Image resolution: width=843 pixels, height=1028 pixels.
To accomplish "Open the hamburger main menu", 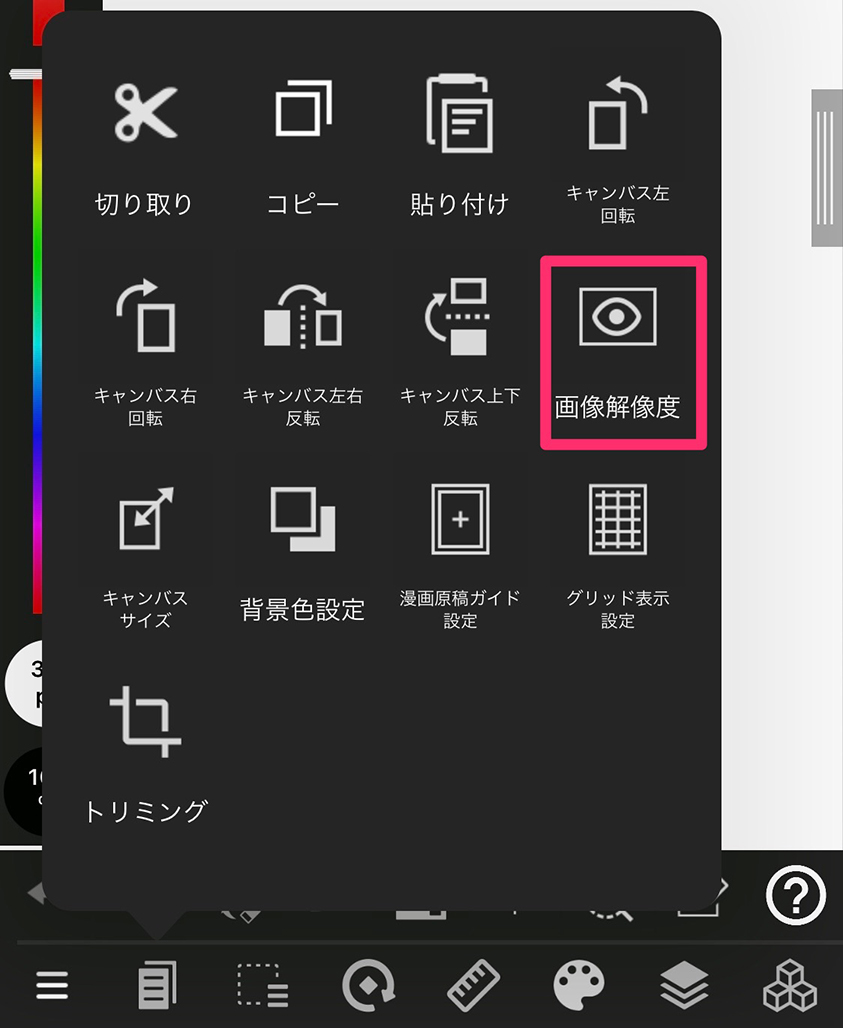I will point(52,985).
